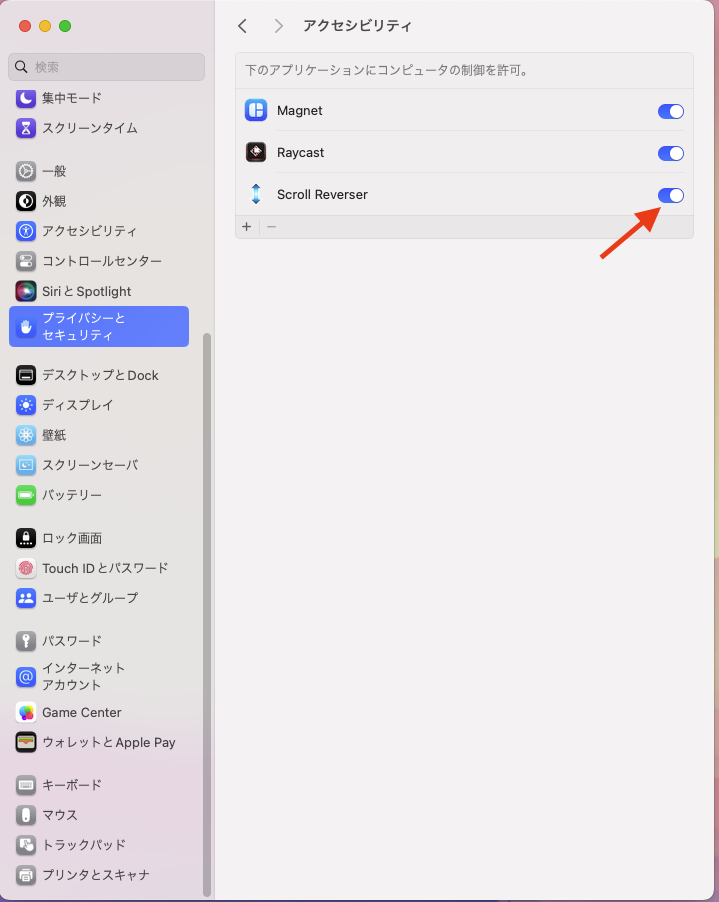This screenshot has width=719, height=902.
Task: Open the Game Center settings
Action: click(x=81, y=713)
